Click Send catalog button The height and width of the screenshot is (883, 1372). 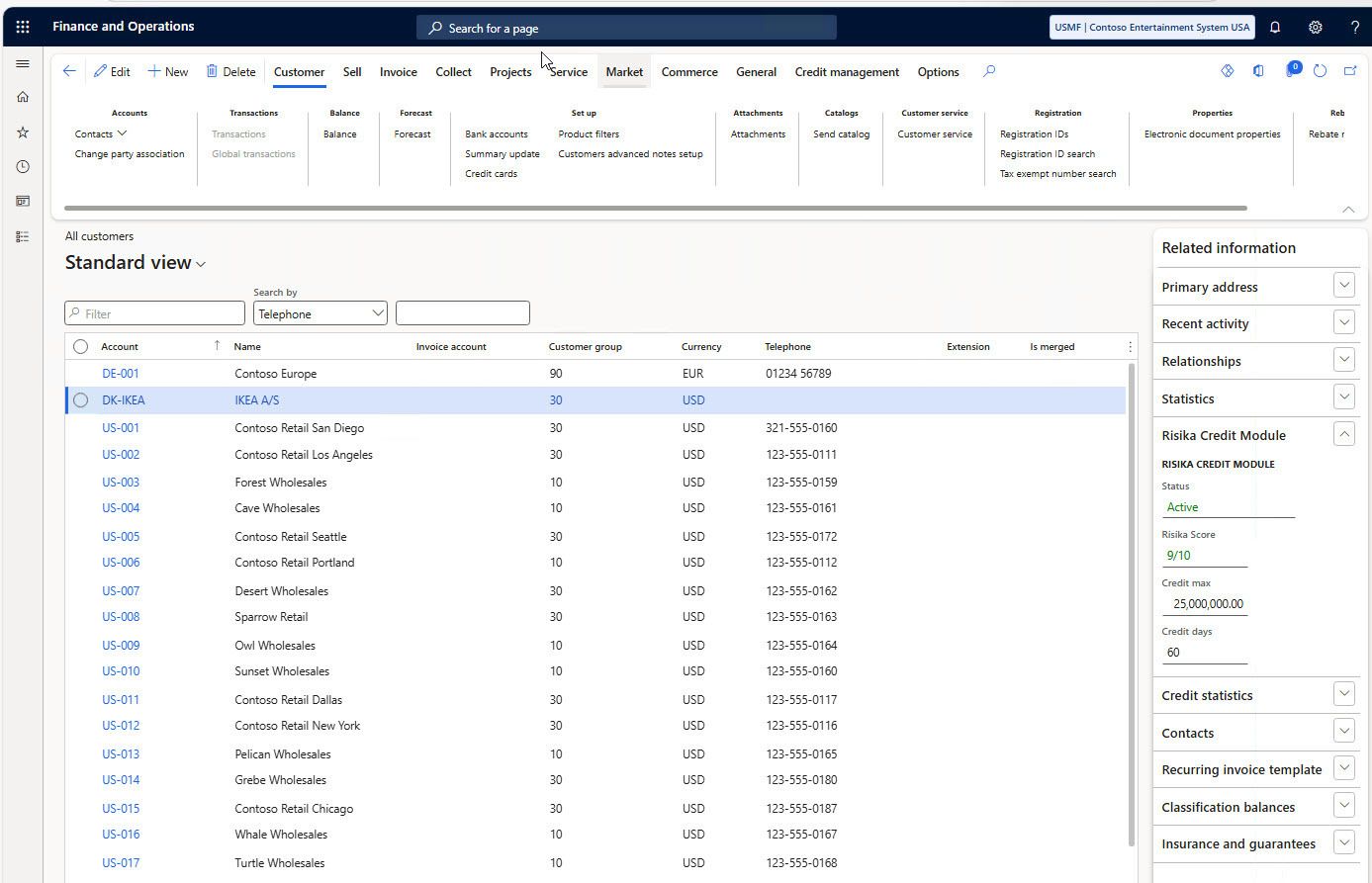(842, 133)
